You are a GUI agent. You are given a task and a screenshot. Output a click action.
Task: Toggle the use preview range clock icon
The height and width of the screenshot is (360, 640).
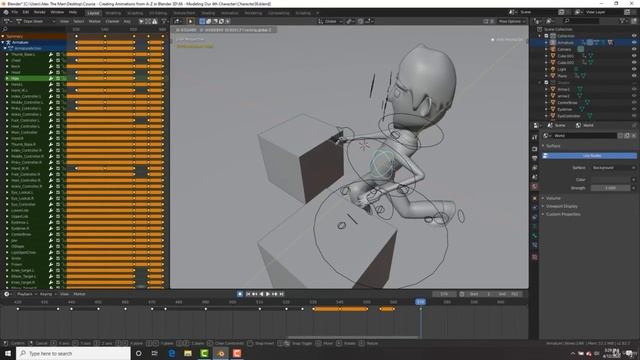[x=462, y=294]
